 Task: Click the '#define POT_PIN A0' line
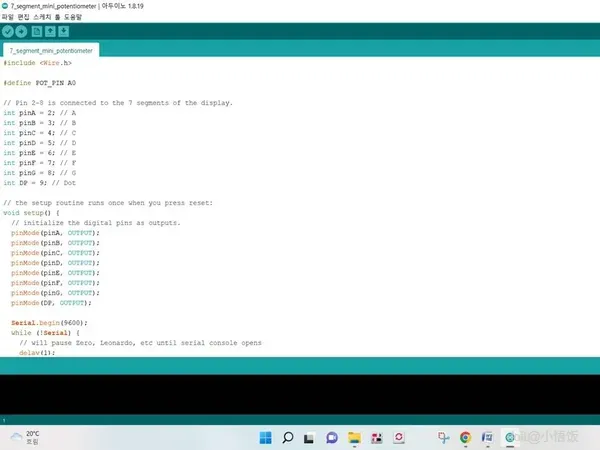coord(39,83)
